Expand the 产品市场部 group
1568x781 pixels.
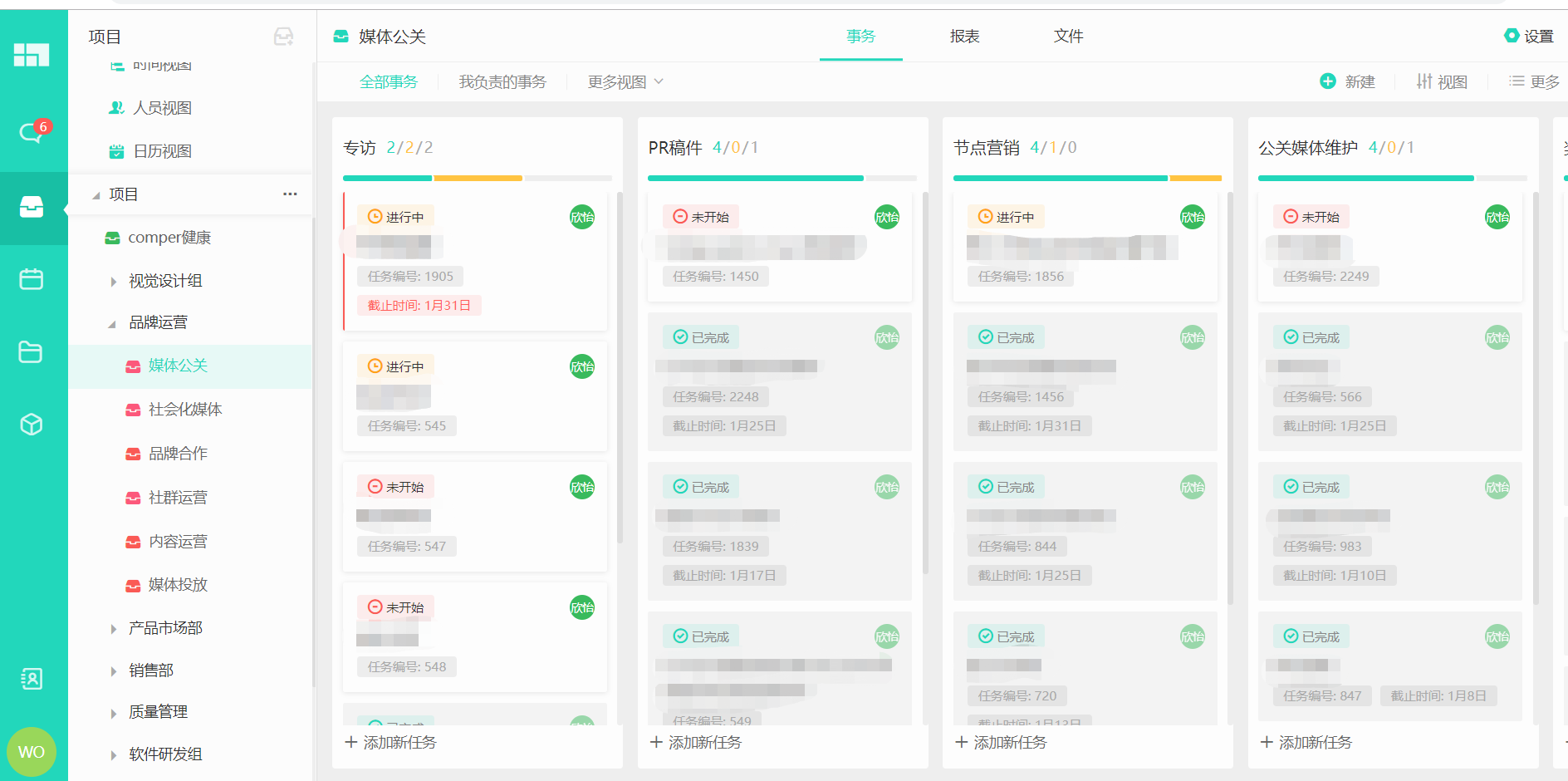[x=114, y=629]
